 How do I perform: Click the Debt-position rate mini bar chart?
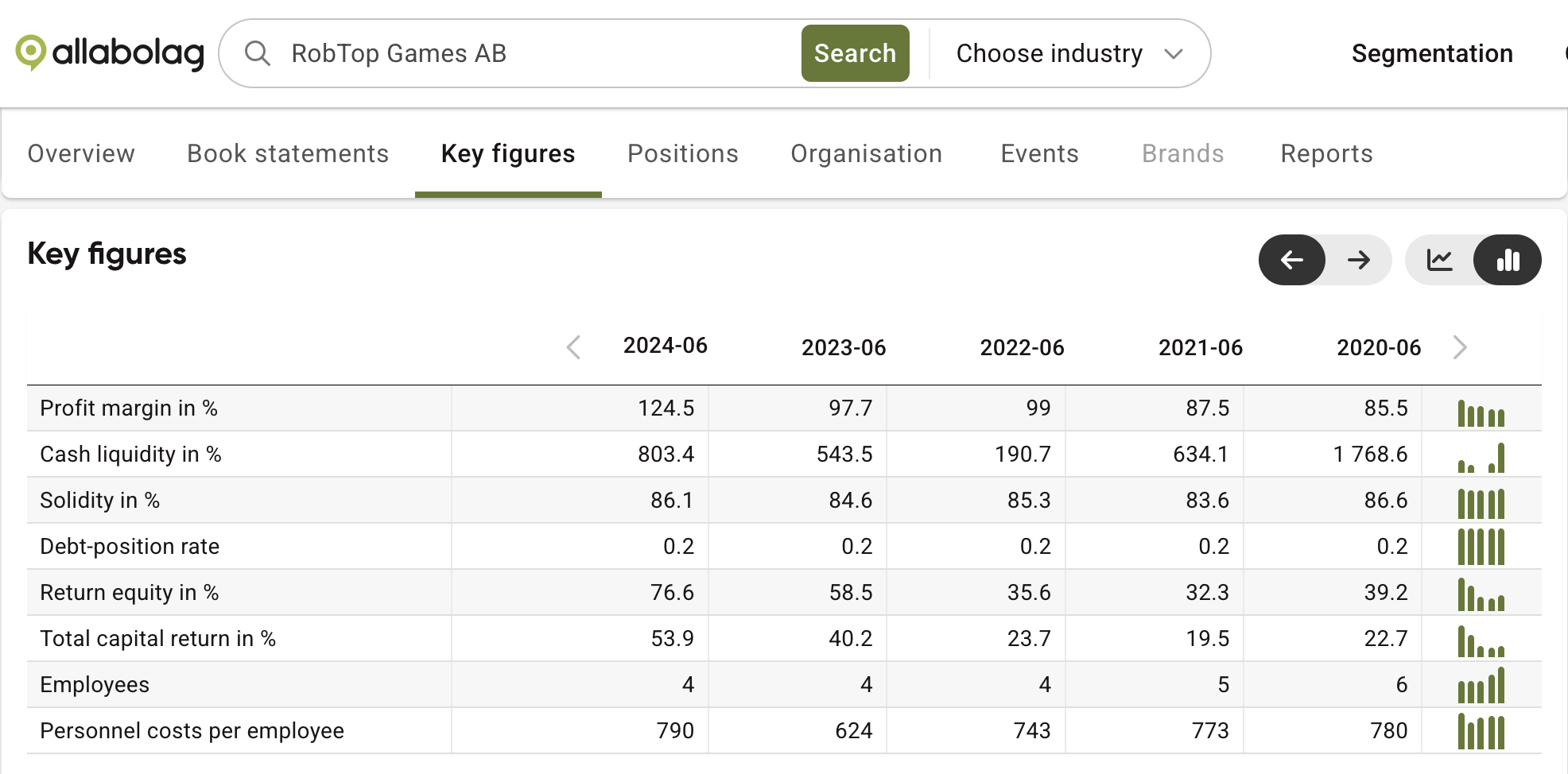click(x=1481, y=547)
